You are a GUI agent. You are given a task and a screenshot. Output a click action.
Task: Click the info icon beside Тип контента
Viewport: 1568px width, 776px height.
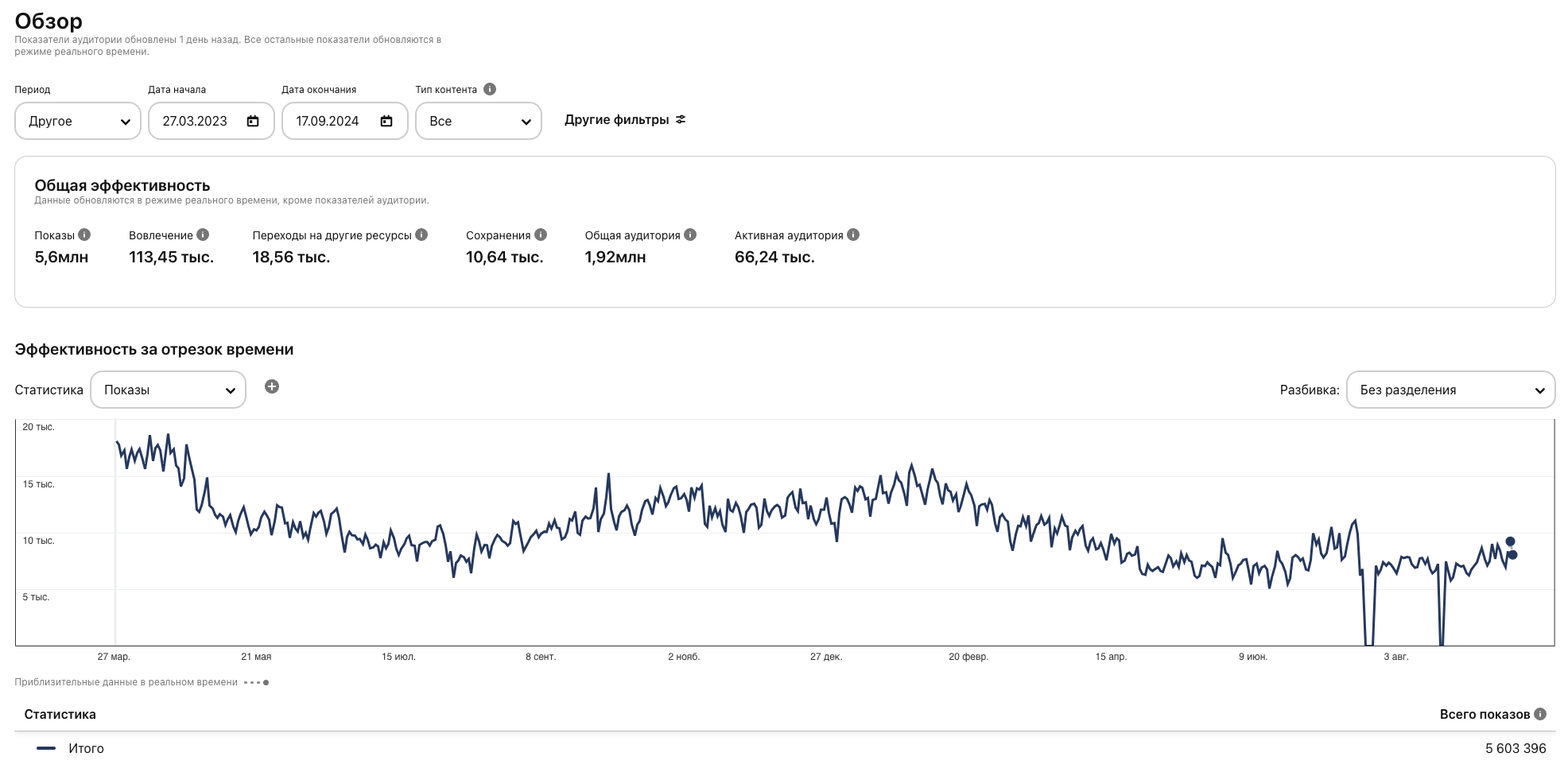(490, 89)
